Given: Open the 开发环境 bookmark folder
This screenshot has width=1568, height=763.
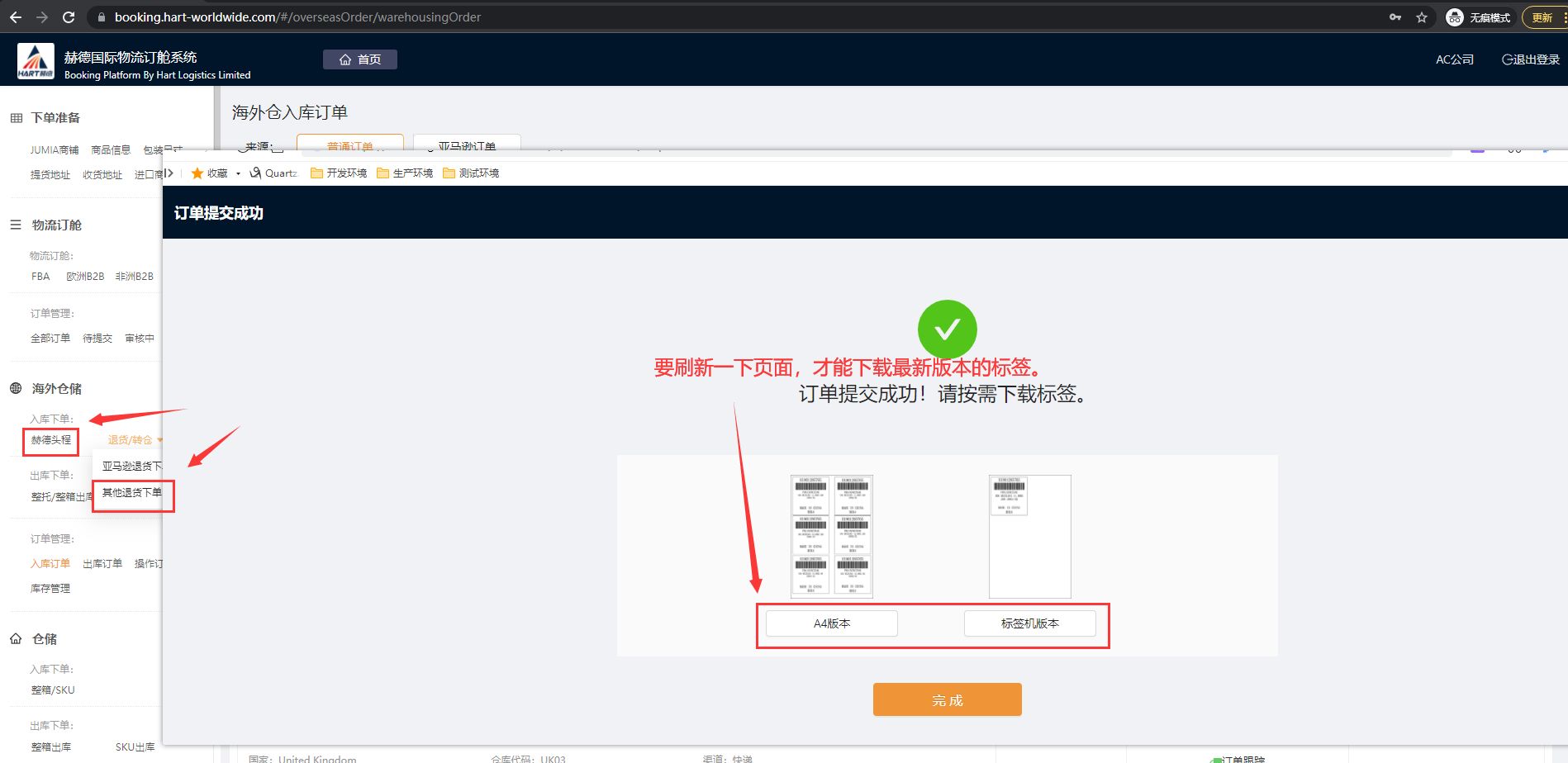Looking at the screenshot, I should [339, 173].
